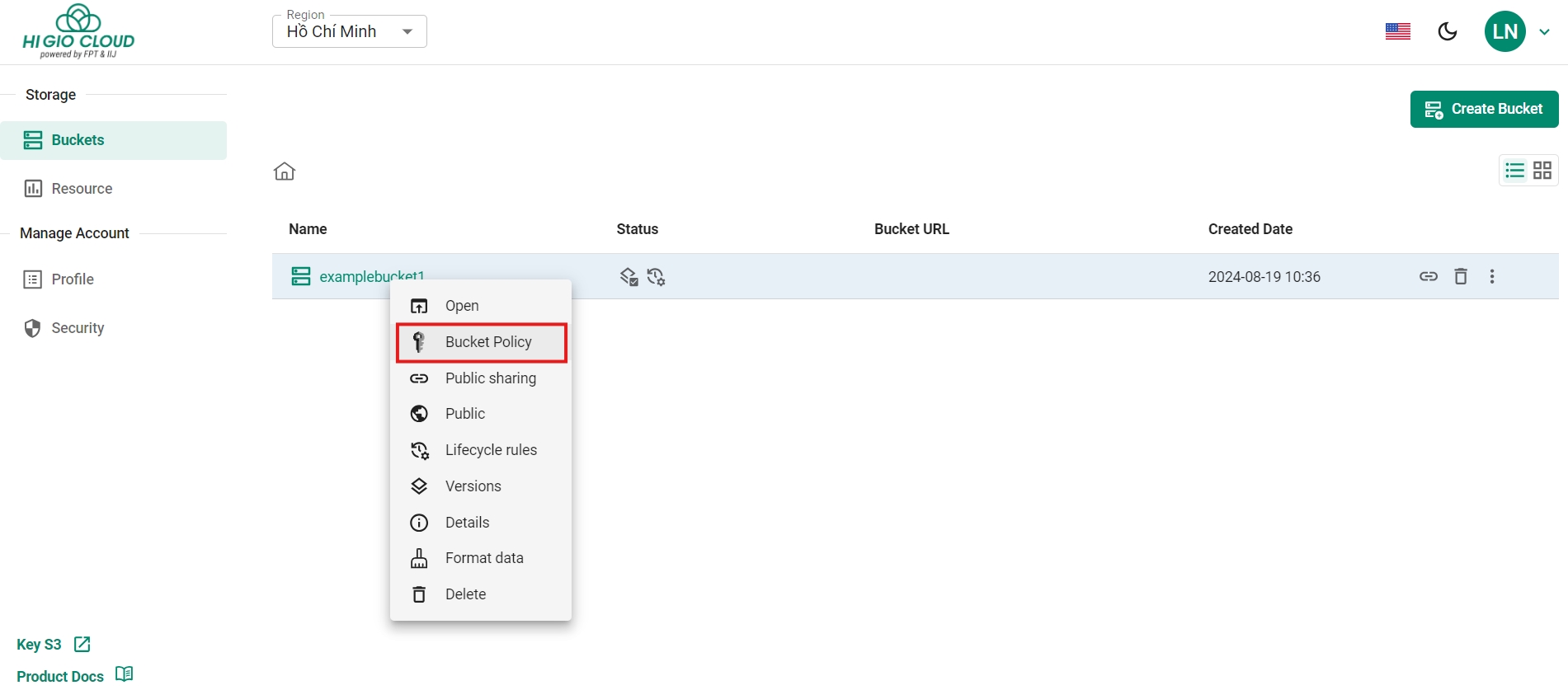1568x690 pixels.
Task: Click the copy link icon in bucket row
Action: [1428, 276]
